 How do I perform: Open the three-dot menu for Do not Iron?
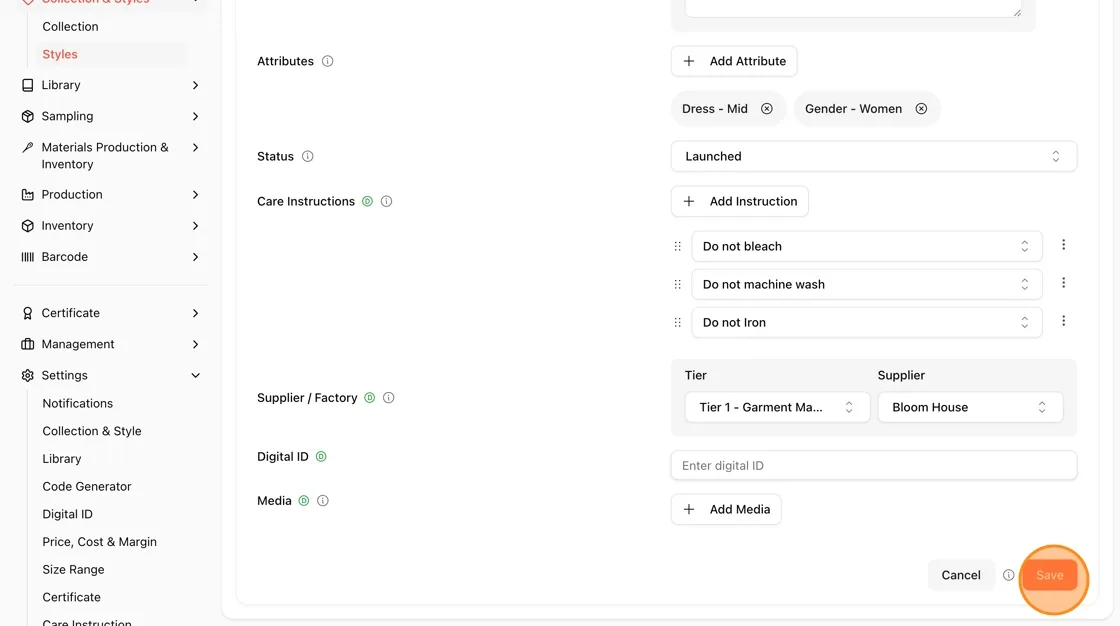click(x=1063, y=321)
